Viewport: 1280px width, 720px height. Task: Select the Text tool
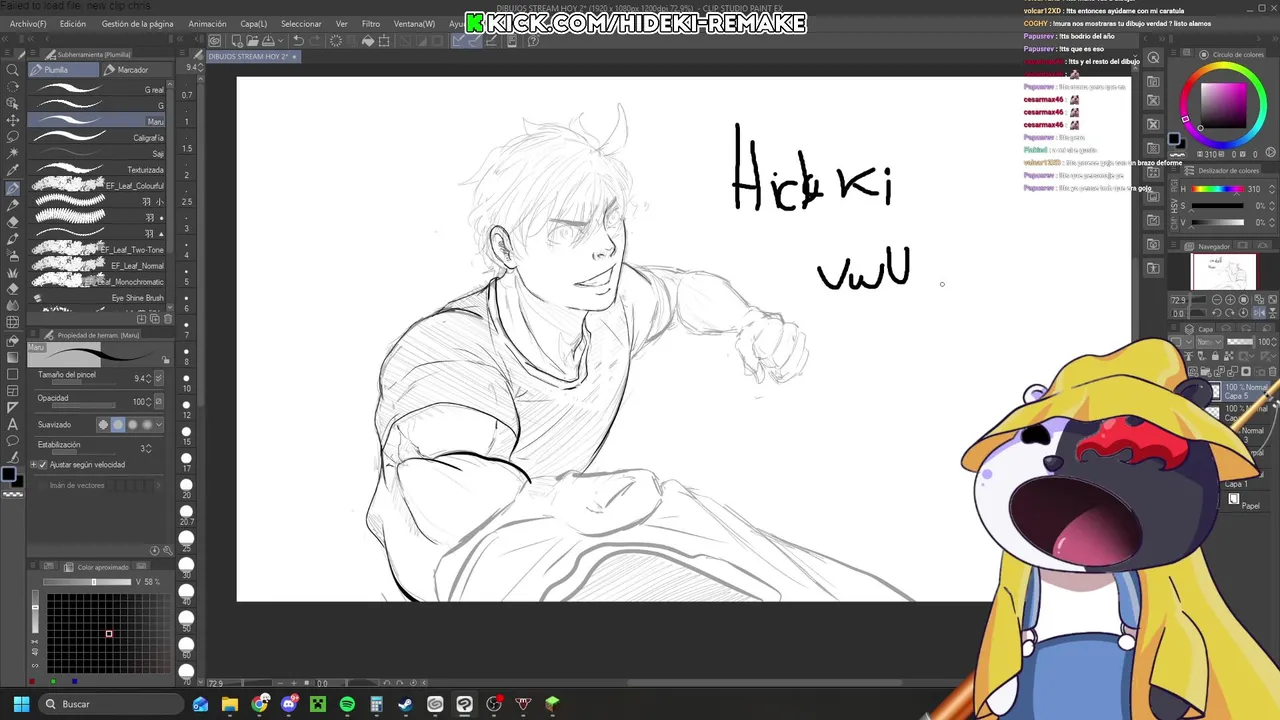click(x=12, y=425)
